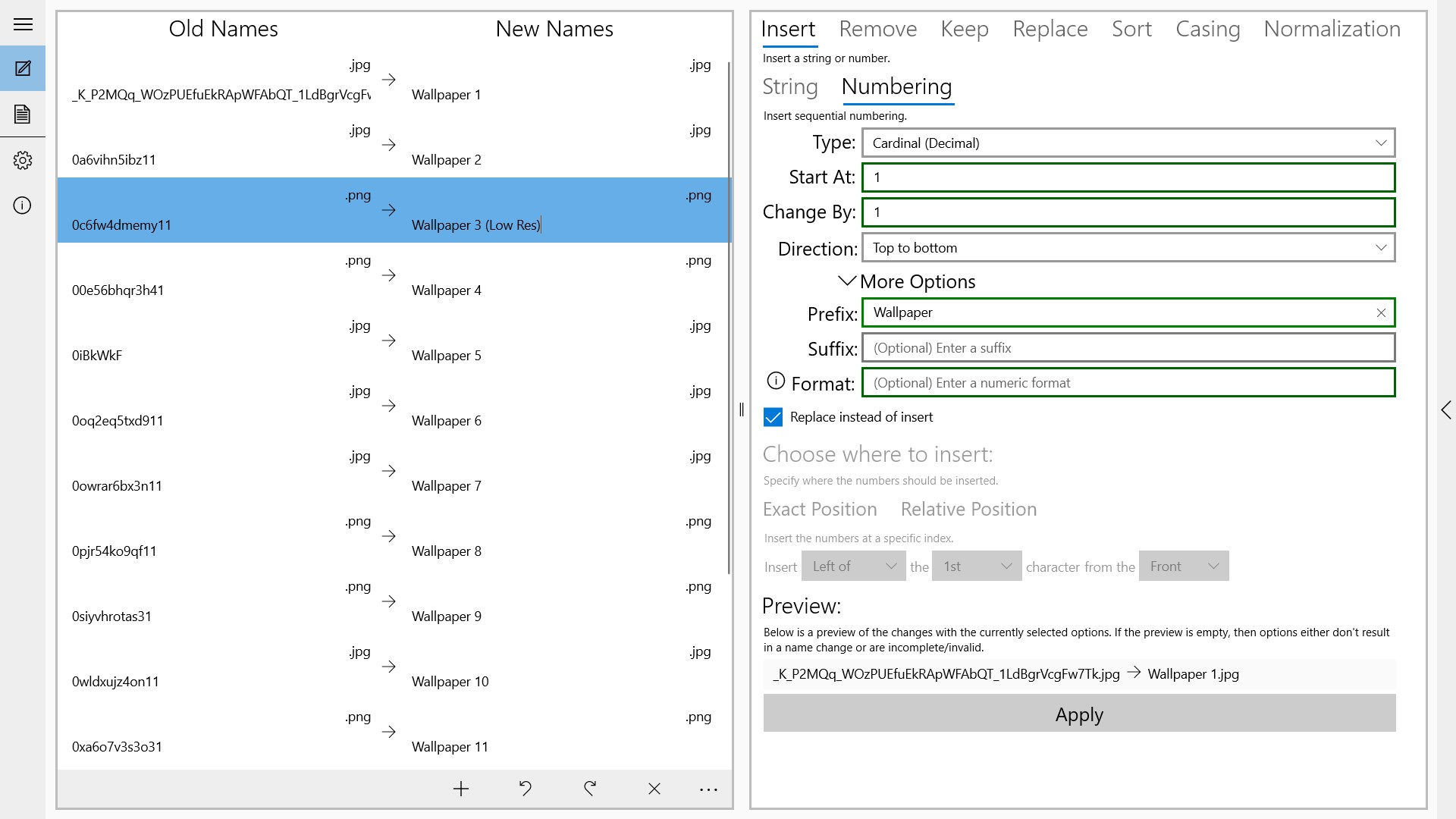Open settings via the gear icon

23,160
